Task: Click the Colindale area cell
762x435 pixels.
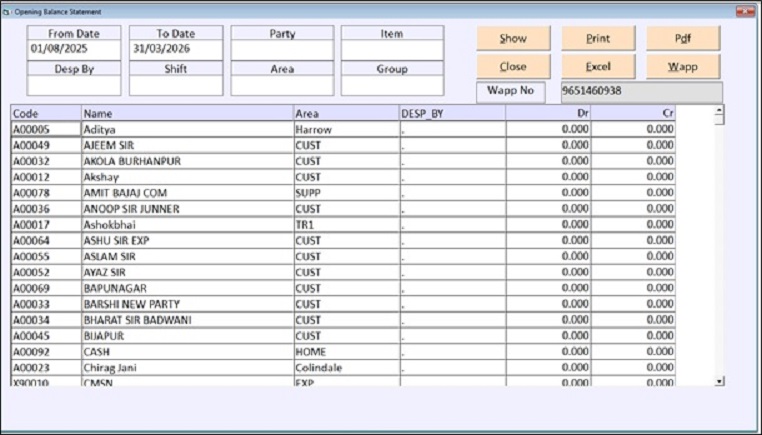Action: coord(346,367)
